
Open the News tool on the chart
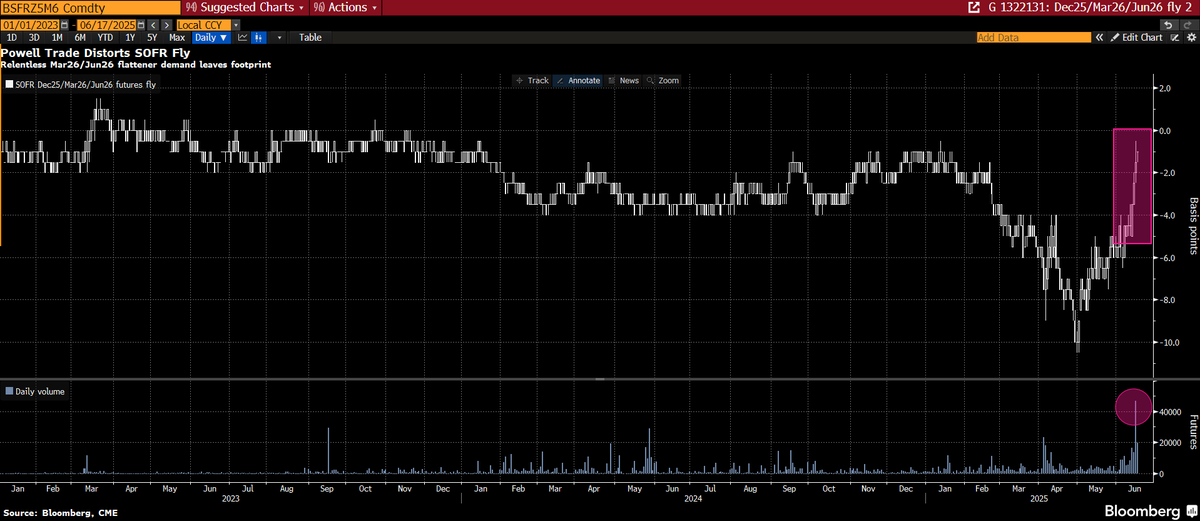[623, 80]
